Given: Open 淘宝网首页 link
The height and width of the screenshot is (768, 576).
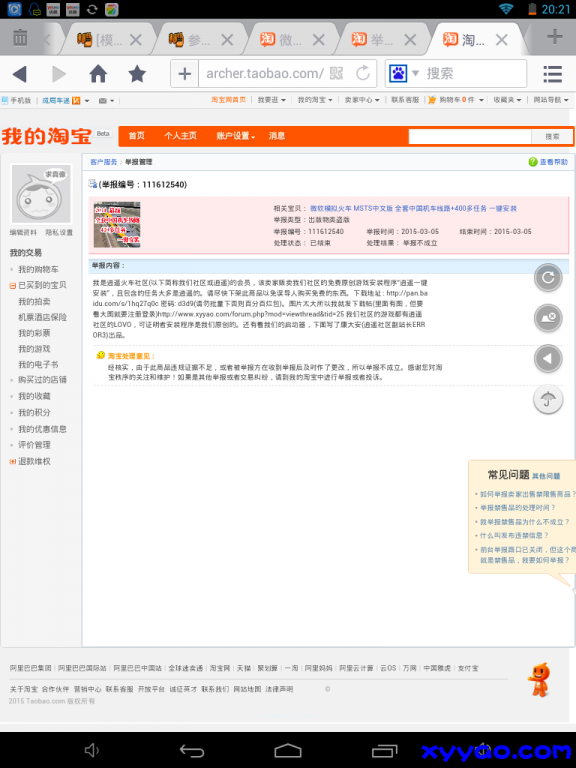Looking at the screenshot, I should pos(228,100).
